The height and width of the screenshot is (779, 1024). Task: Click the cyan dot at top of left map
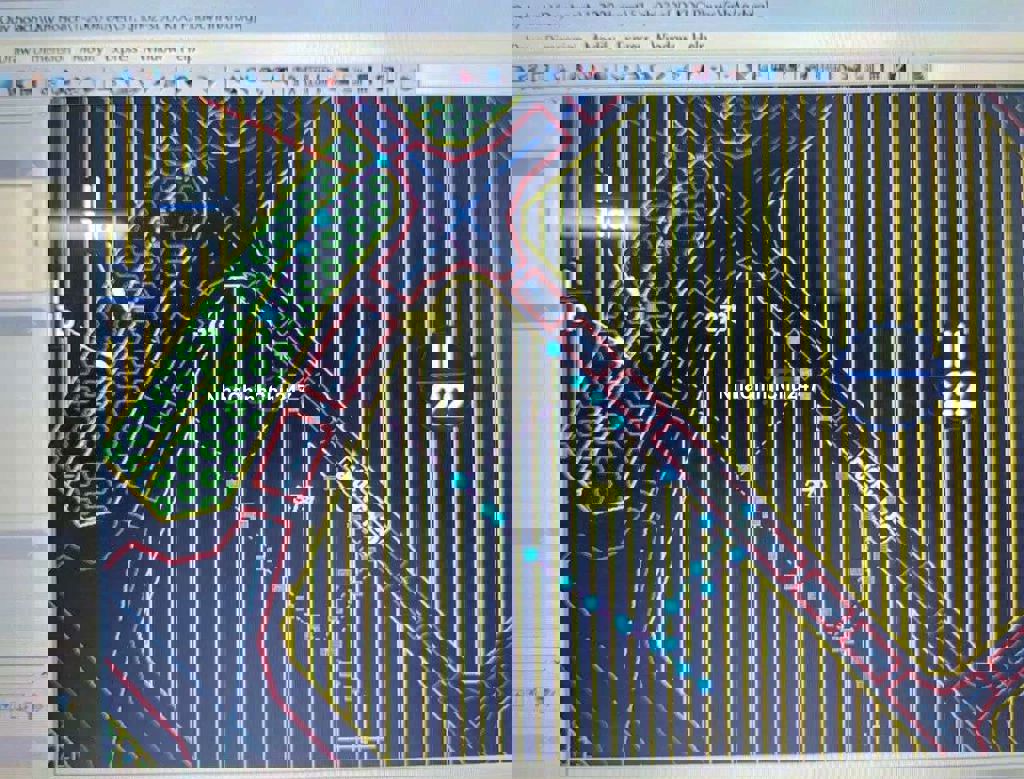tap(383, 161)
